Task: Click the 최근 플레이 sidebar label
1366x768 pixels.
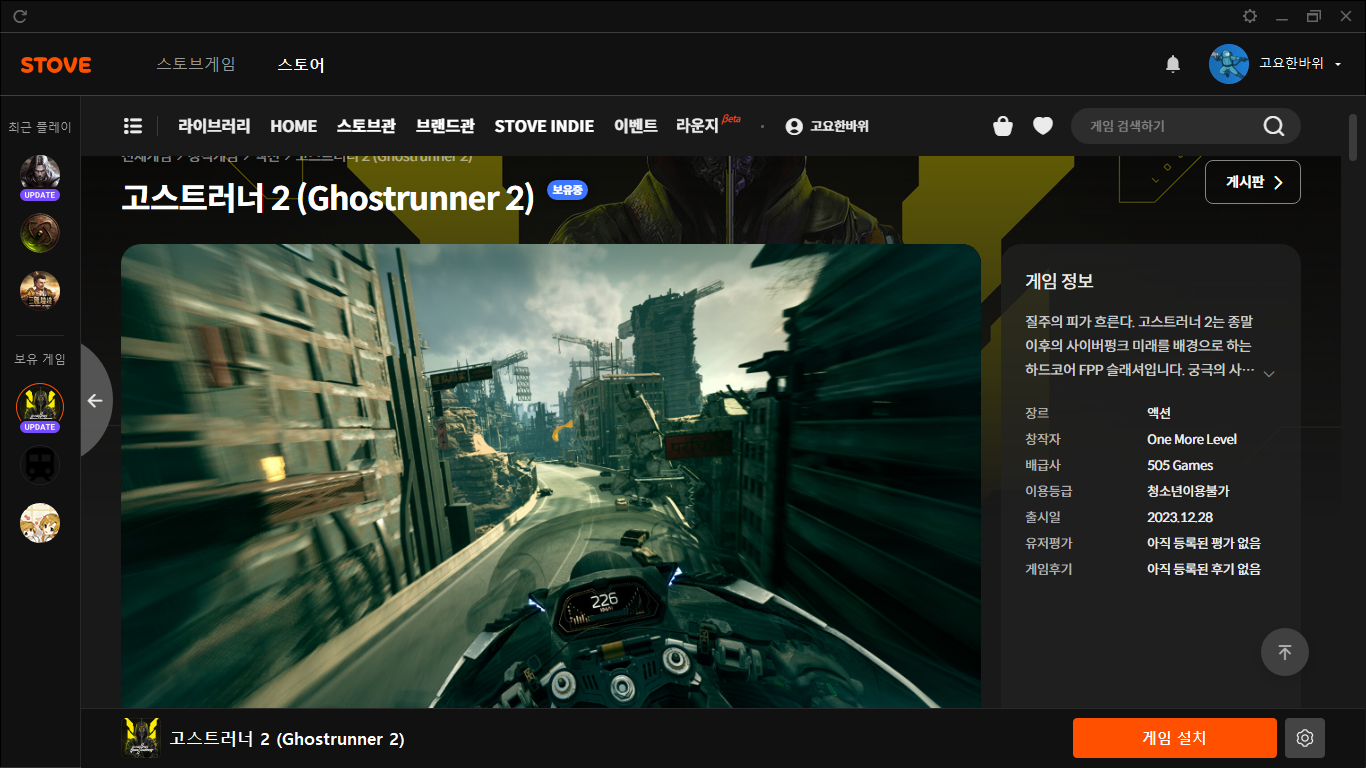Action: tap(40, 127)
